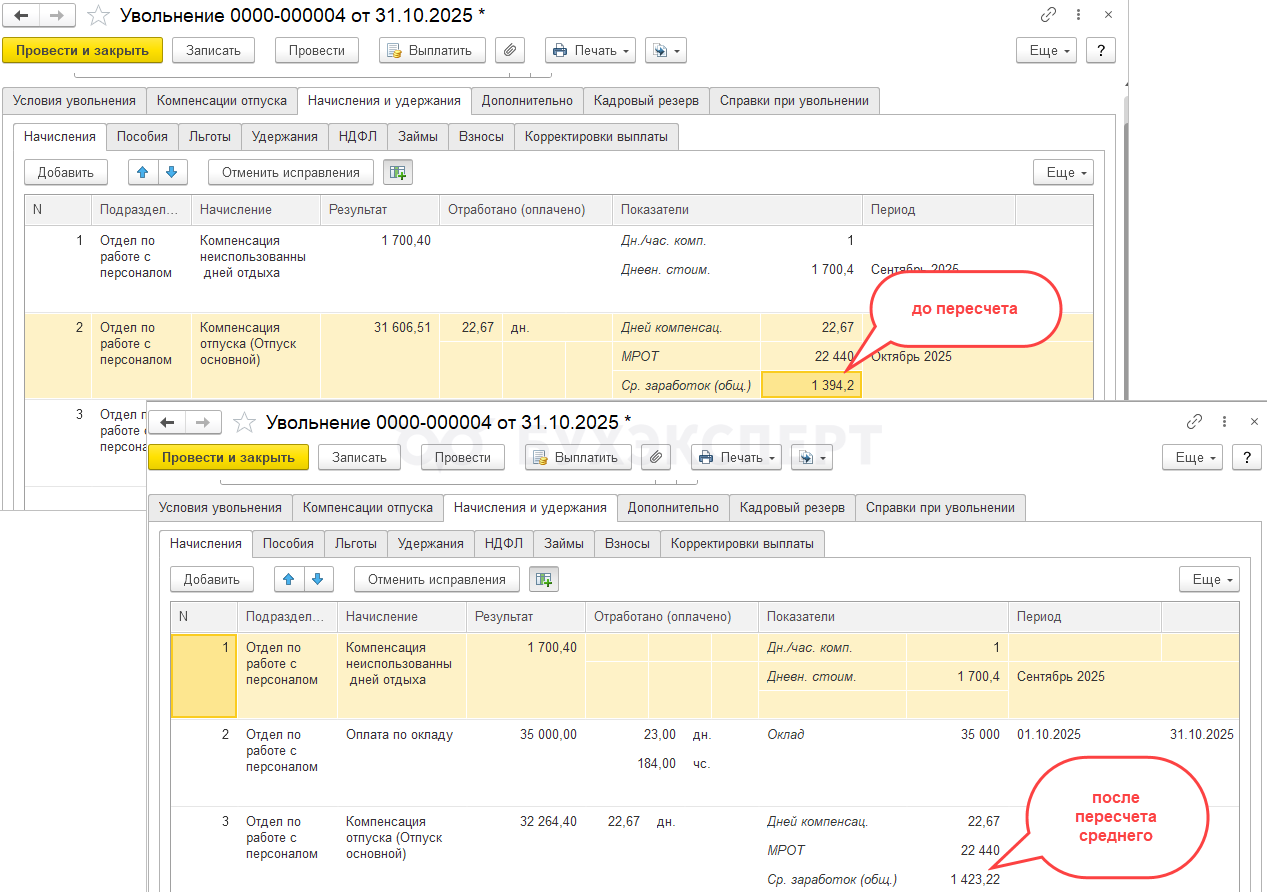The image size is (1267, 892).
Task: Click the highlighted Ср. заработок value 1 394,2
Action: [811, 385]
